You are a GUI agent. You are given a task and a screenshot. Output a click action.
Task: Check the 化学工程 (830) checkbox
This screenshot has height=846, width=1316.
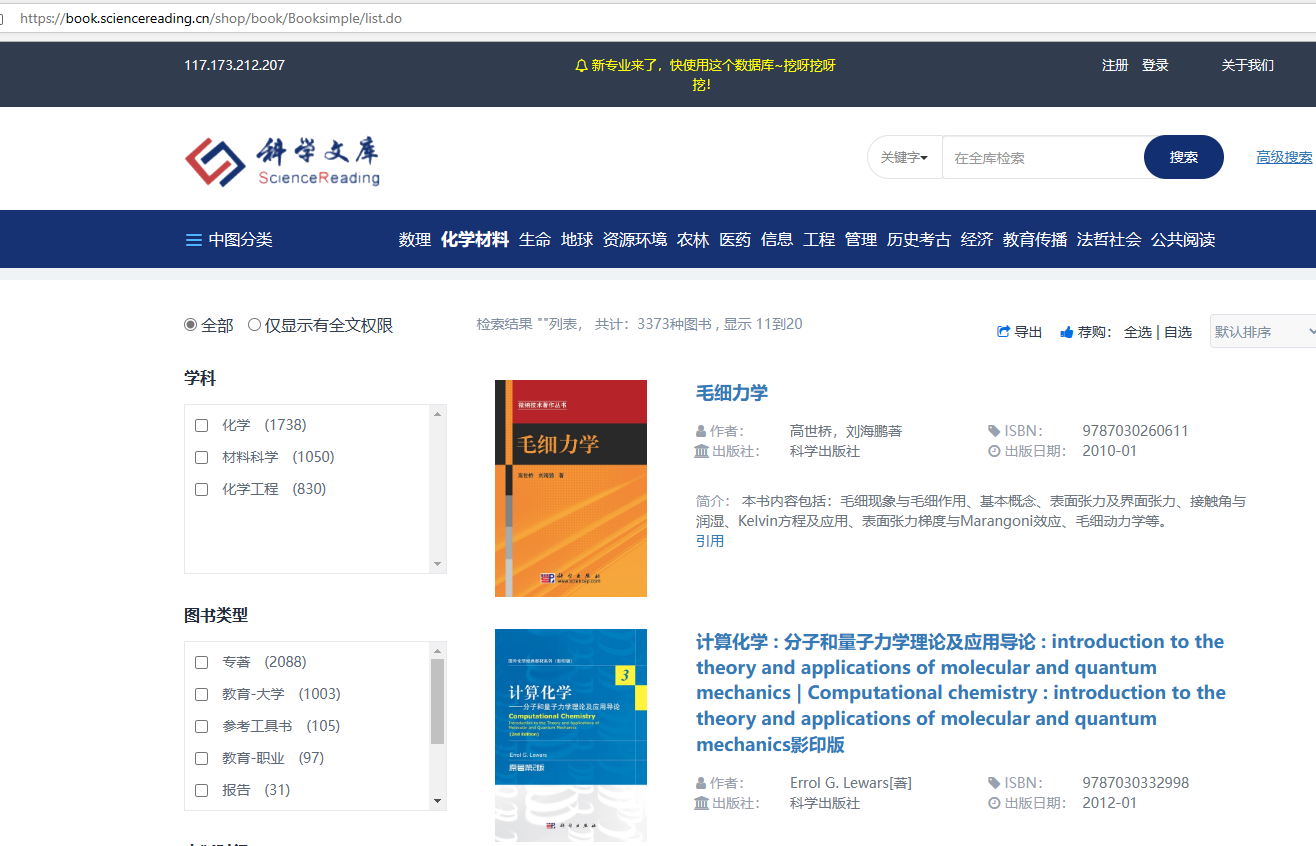click(201, 490)
